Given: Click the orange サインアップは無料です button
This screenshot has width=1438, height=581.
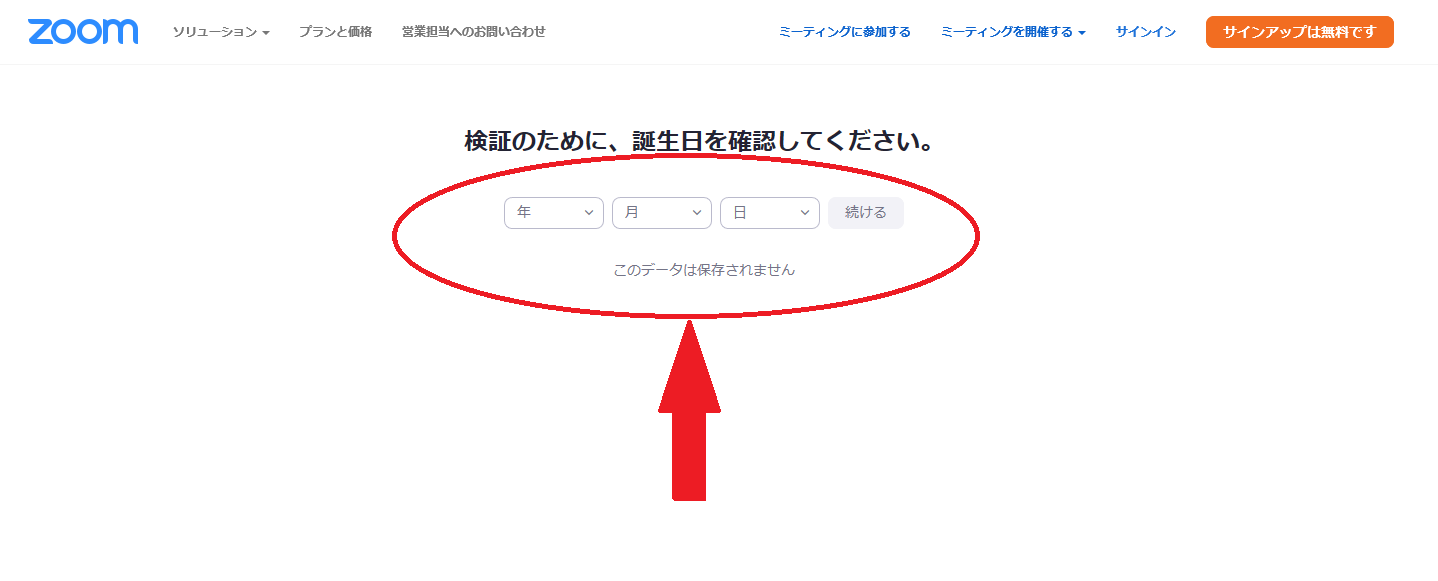Looking at the screenshot, I should [1300, 32].
